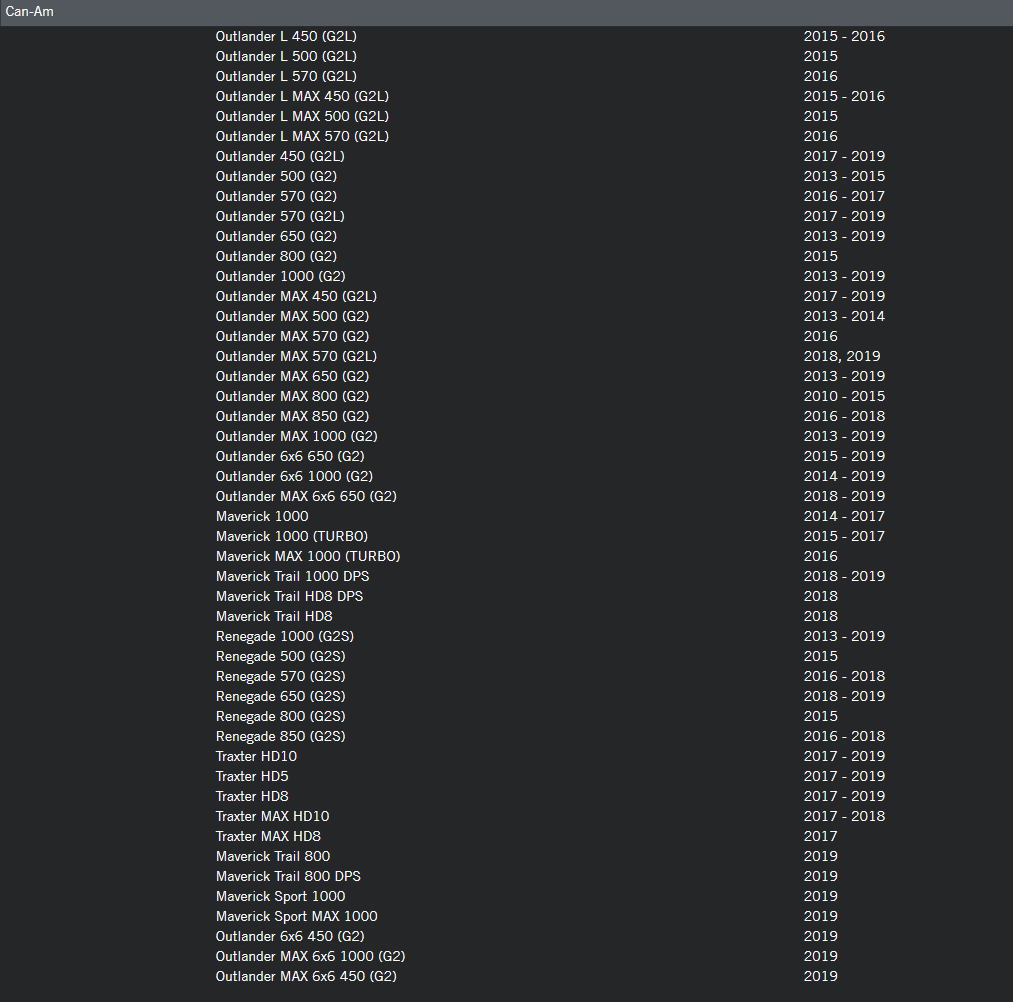Click years 2018, 2019 for Outlander MAX 570 (G2L)
Screen dimensions: 1013x1002
[x=842, y=357]
